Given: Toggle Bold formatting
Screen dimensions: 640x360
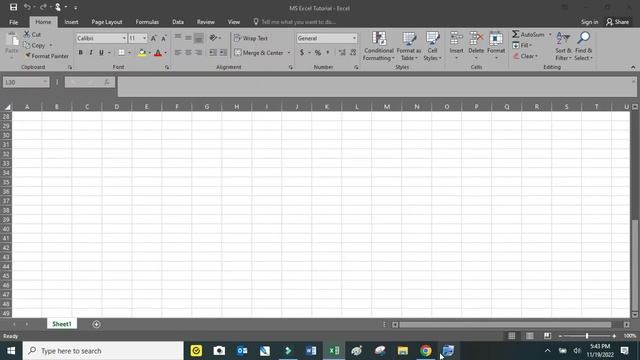Looking at the screenshot, I should pyautogui.click(x=80, y=52).
